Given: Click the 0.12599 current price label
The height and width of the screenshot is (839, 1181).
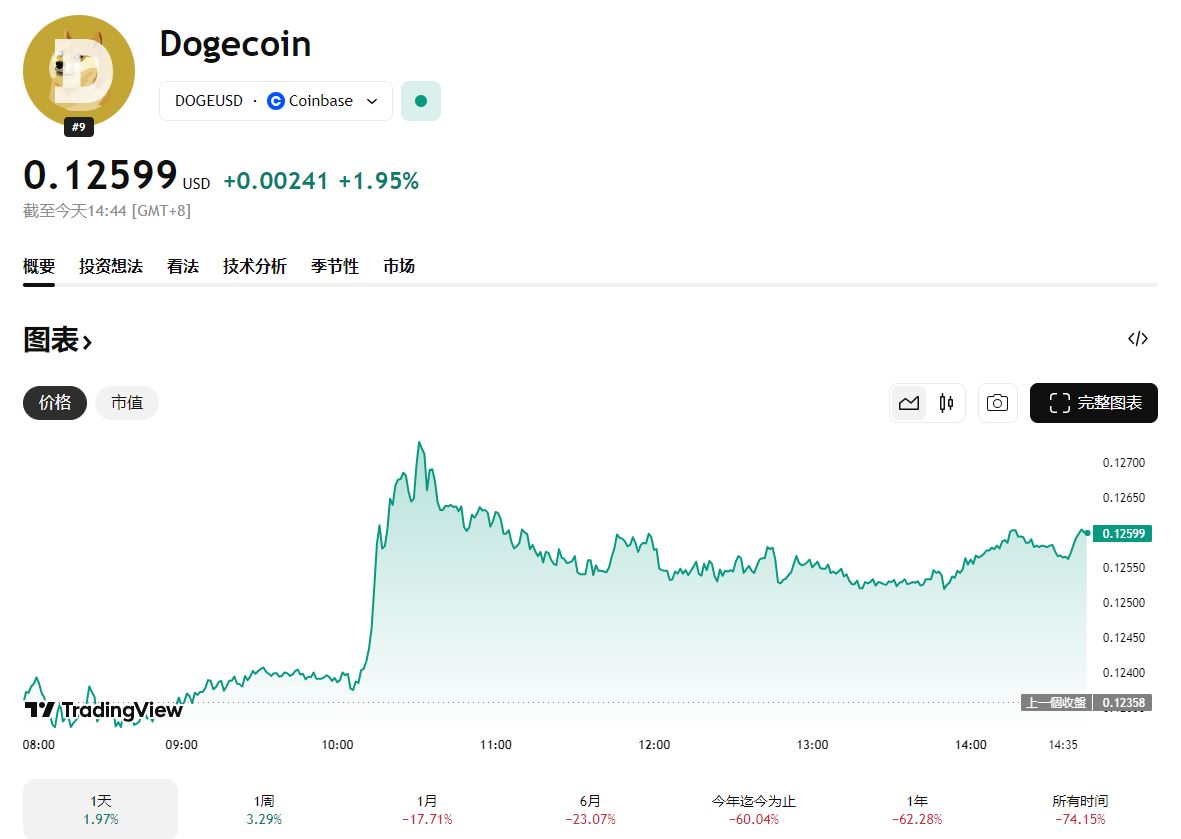Looking at the screenshot, I should point(1122,534).
